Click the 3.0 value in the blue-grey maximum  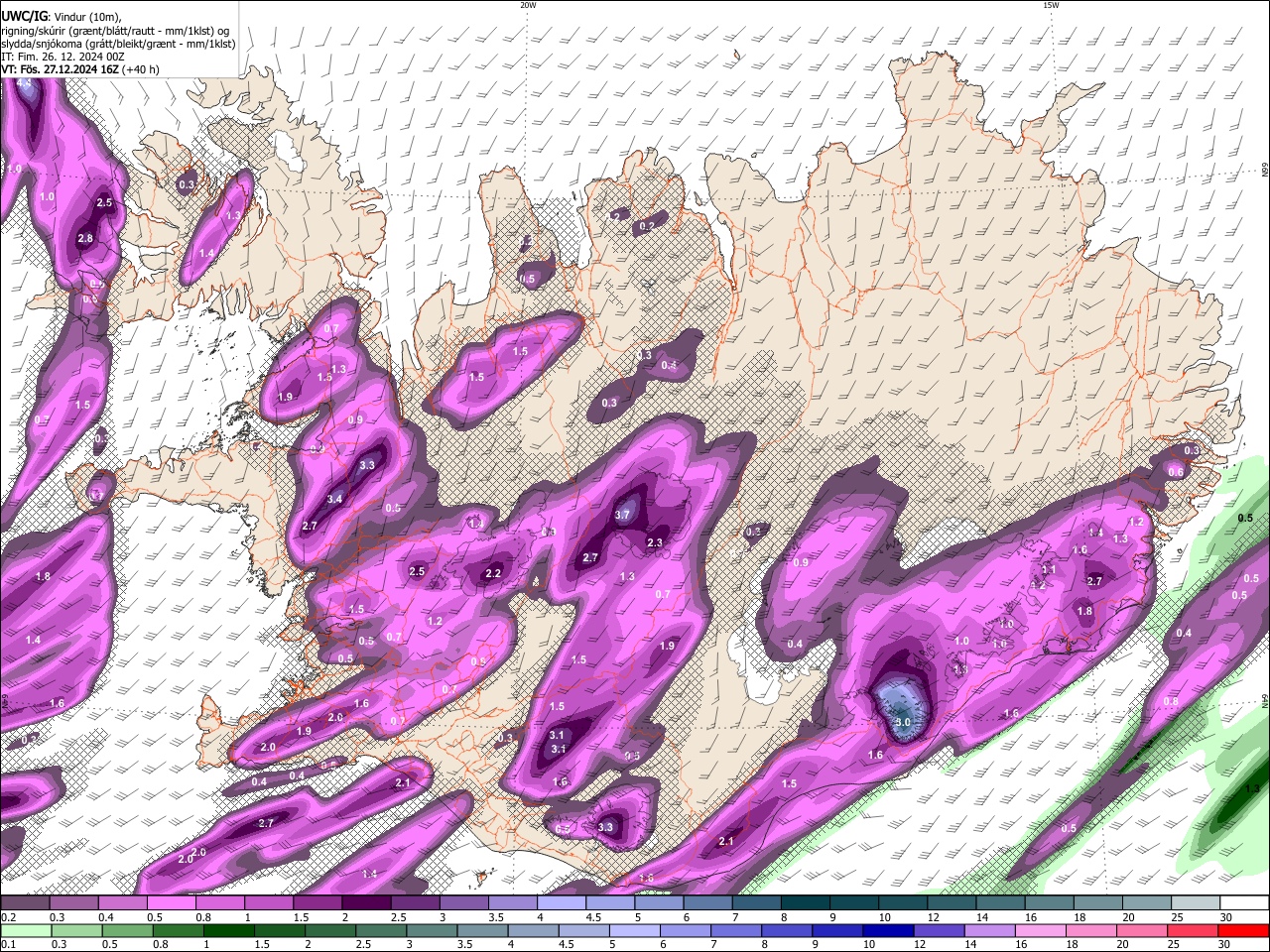pos(903,723)
